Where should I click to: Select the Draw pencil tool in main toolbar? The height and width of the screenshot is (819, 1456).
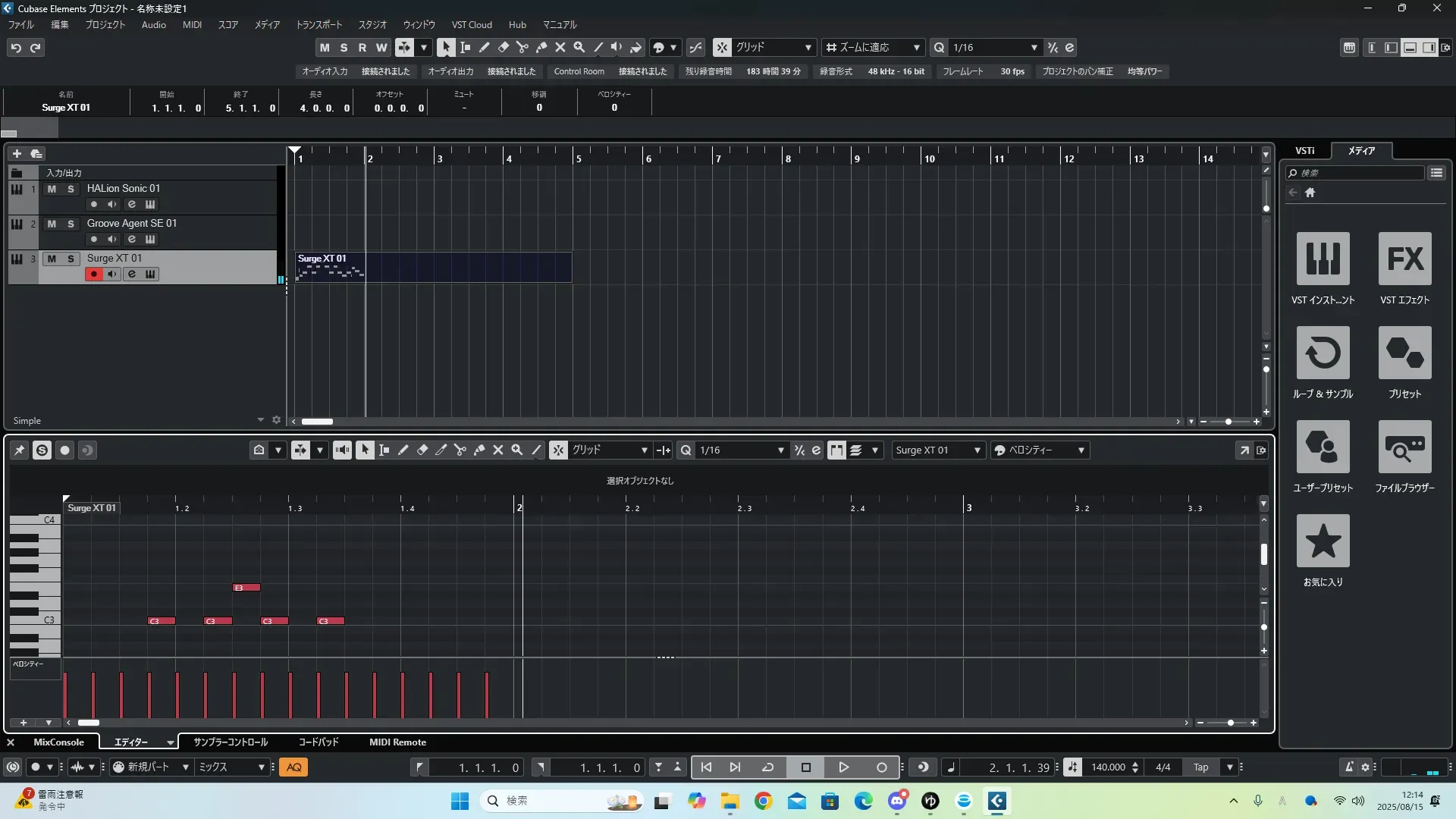click(484, 47)
